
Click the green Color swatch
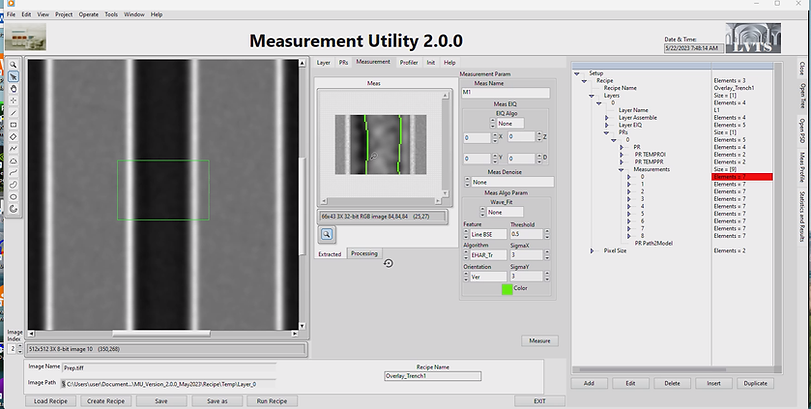tap(507, 289)
